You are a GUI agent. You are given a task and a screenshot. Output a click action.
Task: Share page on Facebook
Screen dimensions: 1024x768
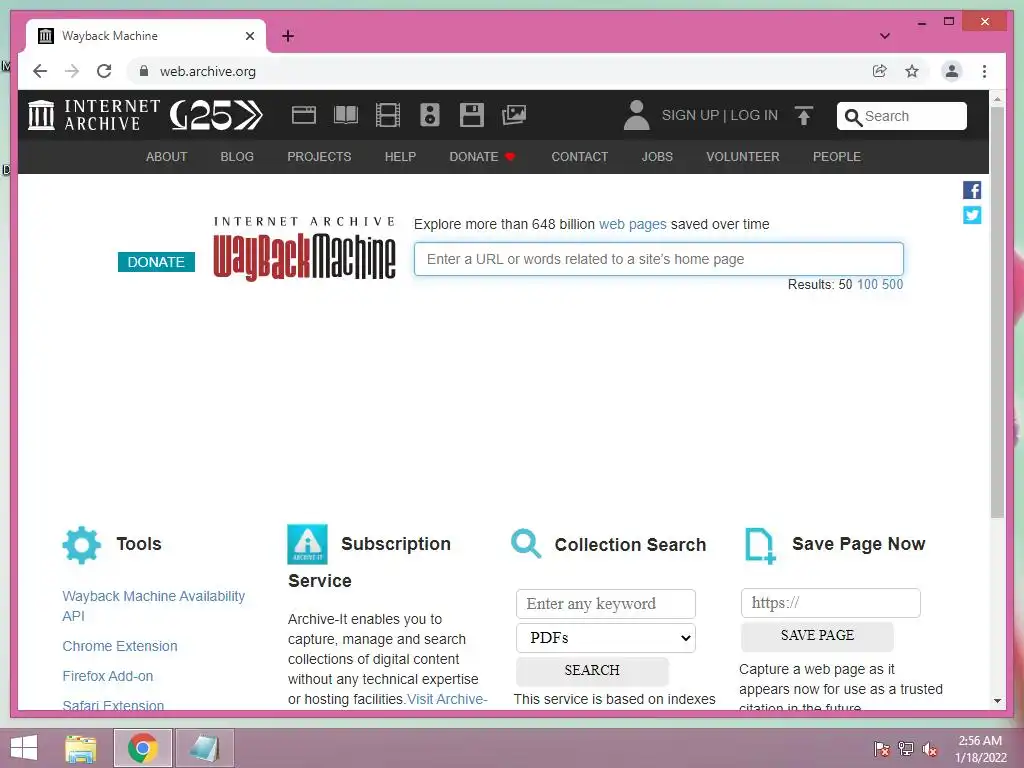coord(972,190)
